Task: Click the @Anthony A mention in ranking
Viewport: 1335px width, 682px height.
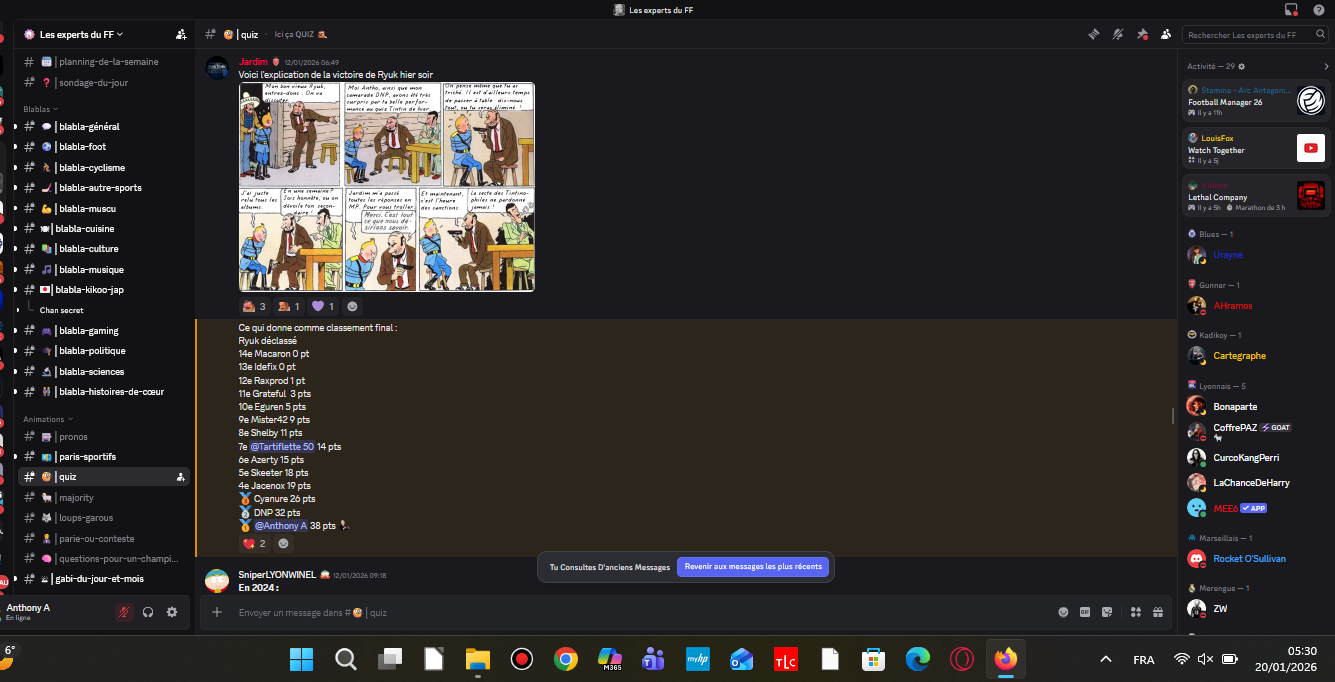Action: tap(280, 525)
